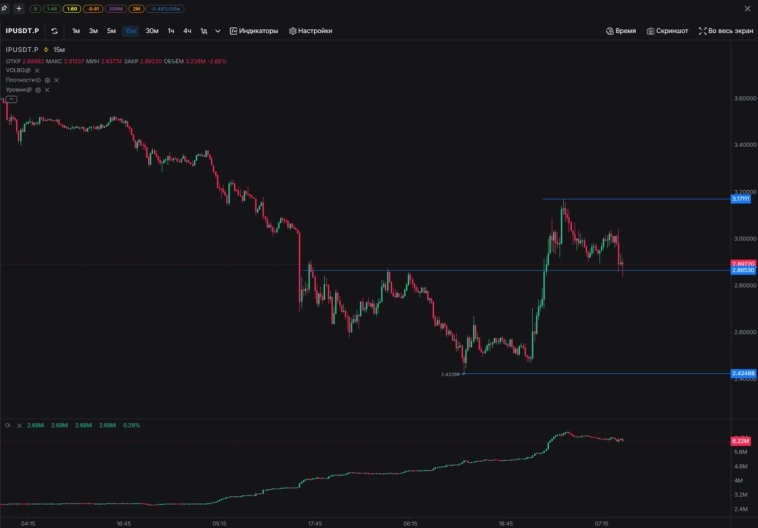The height and width of the screenshot is (528, 758).
Task: Open Индикаторы panel
Action: [x=254, y=31]
